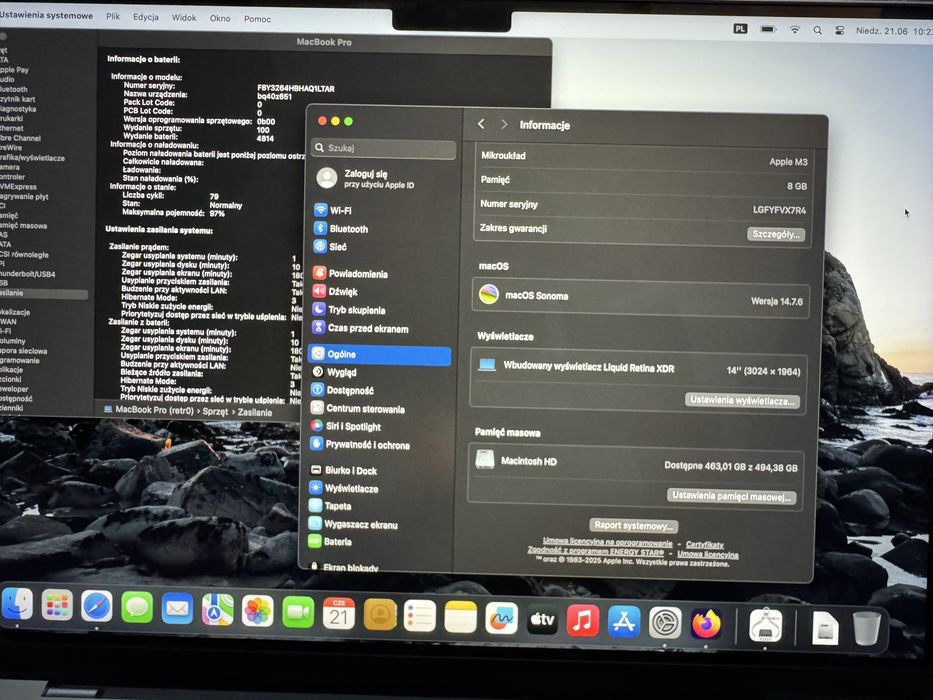Launch Firefox from the Dock
The width and height of the screenshot is (933, 700).
pos(706,624)
